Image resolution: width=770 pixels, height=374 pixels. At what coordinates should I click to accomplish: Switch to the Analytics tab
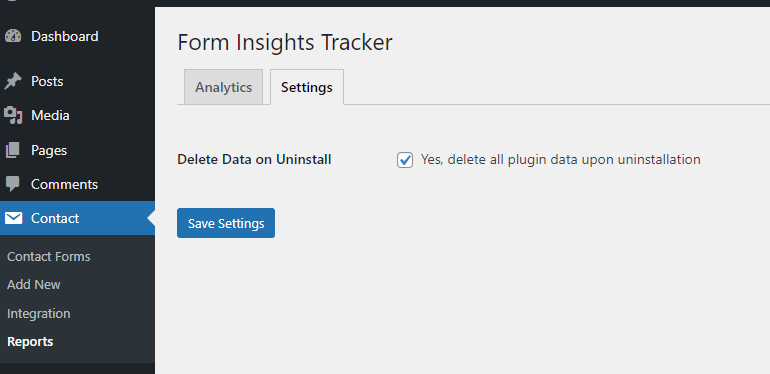coord(223,87)
